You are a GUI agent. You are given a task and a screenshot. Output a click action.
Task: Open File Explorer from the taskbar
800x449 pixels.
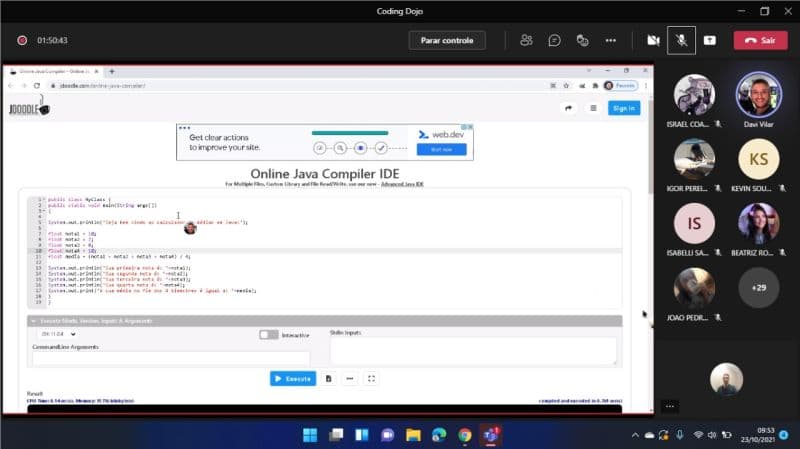point(413,435)
